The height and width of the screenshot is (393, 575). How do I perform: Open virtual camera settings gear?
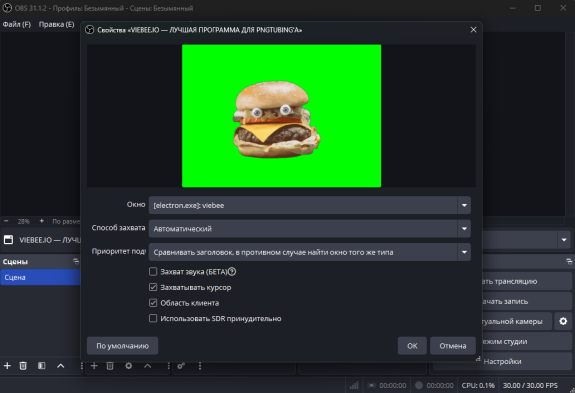(x=563, y=321)
